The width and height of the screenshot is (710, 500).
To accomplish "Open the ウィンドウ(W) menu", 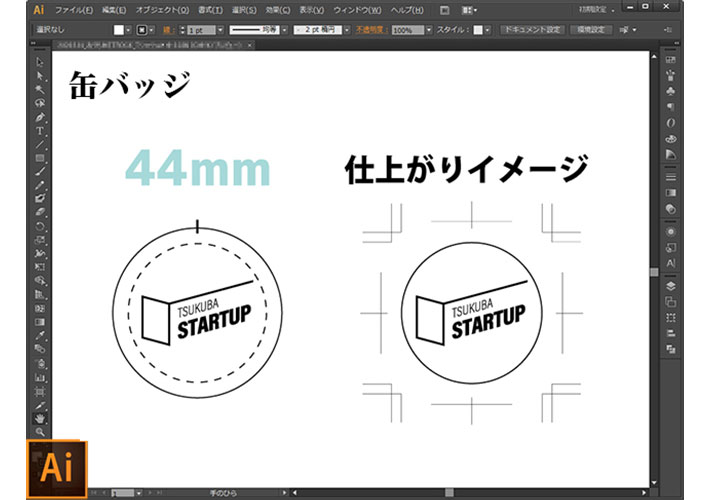I will point(357,10).
